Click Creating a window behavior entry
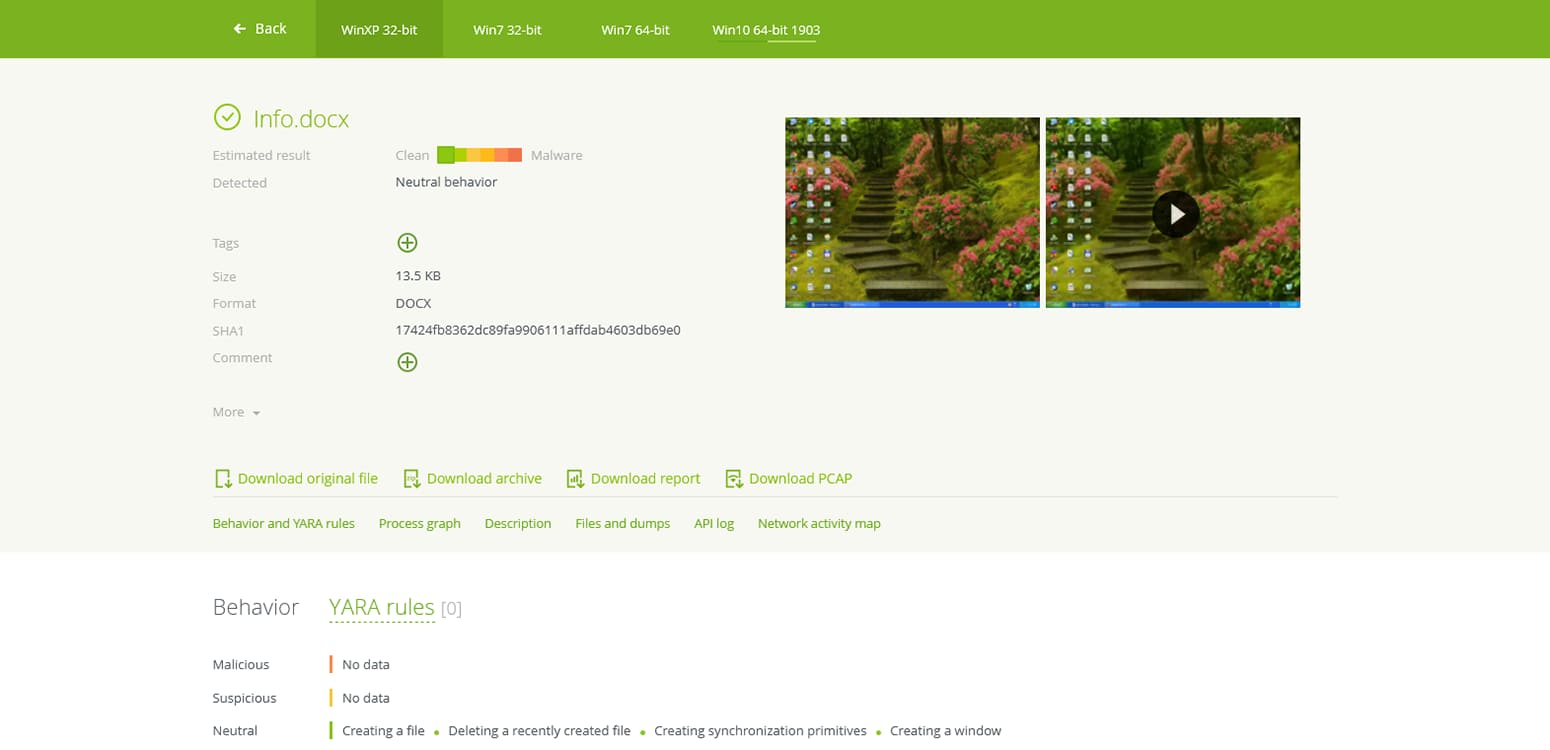 coord(945,731)
